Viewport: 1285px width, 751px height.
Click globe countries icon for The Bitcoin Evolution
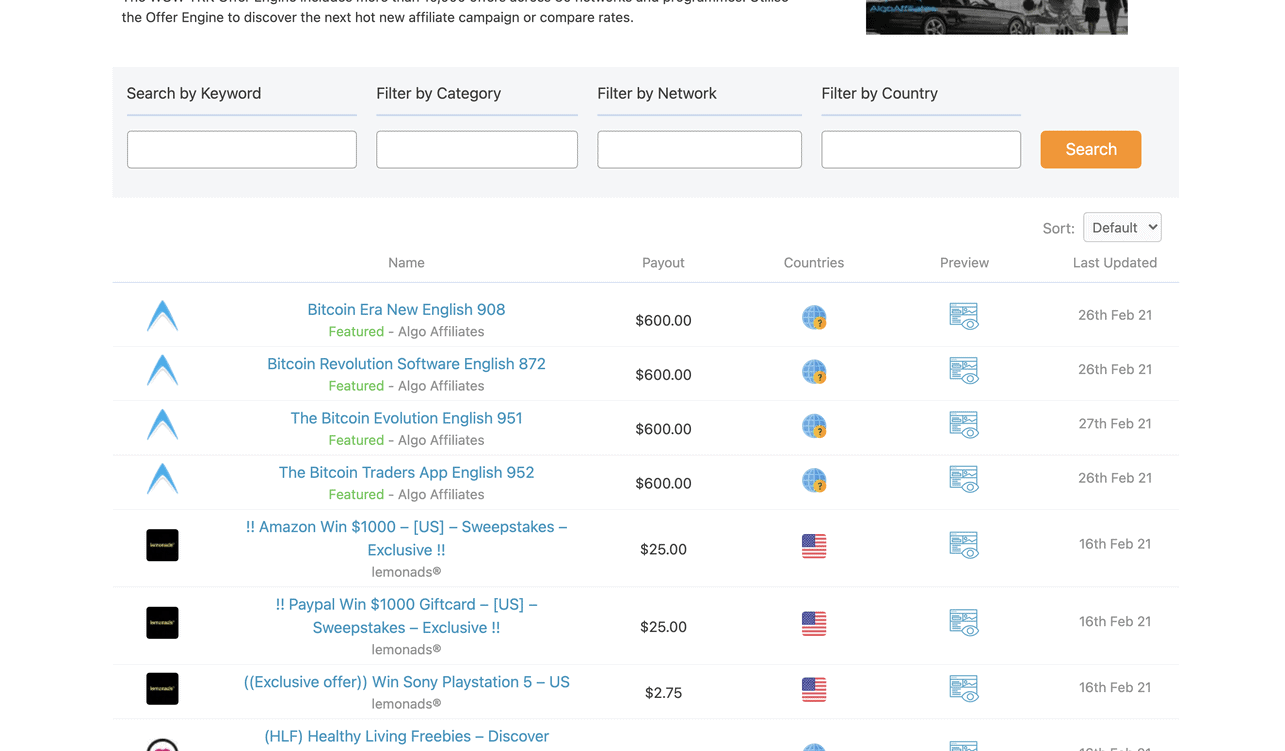point(814,426)
